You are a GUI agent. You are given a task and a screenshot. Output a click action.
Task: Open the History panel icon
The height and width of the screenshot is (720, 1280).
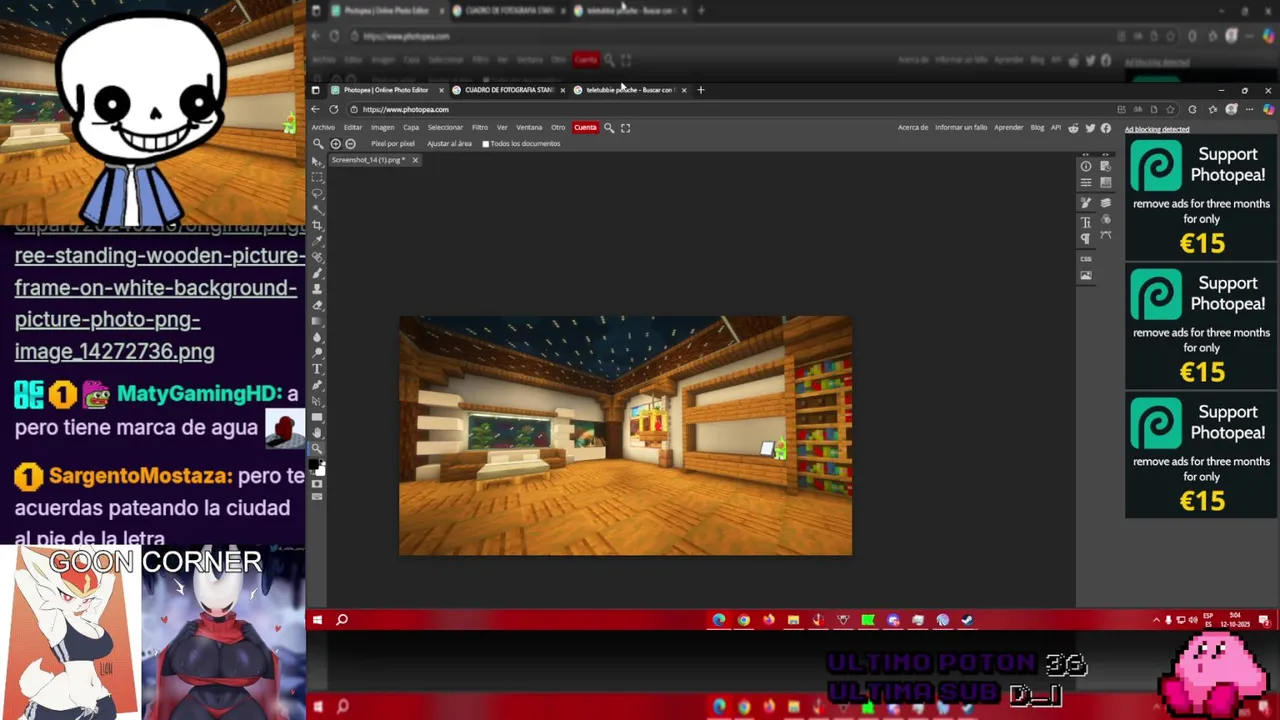(x=1106, y=166)
